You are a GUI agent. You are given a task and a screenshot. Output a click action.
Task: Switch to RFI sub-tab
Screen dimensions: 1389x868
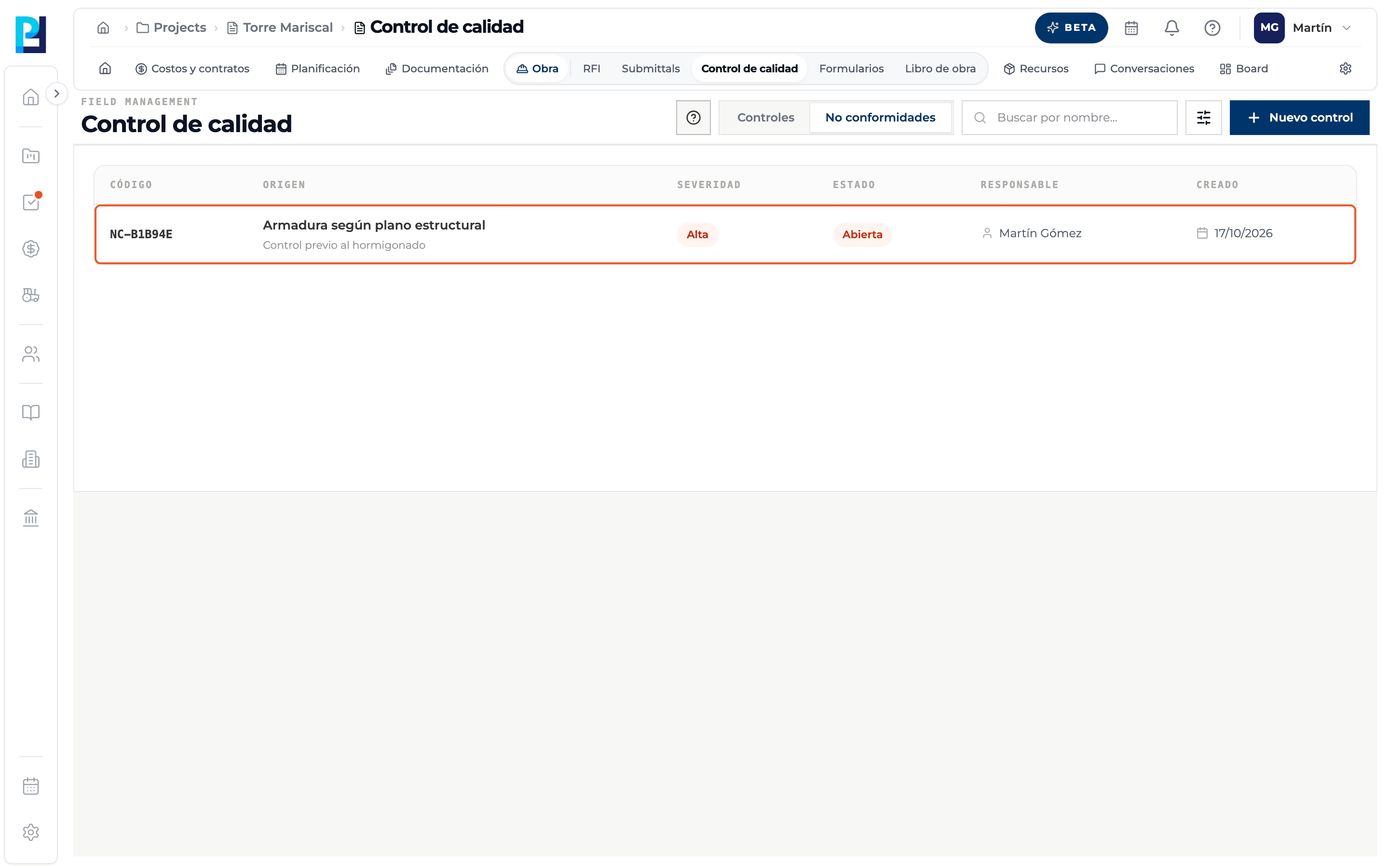[x=592, y=68]
